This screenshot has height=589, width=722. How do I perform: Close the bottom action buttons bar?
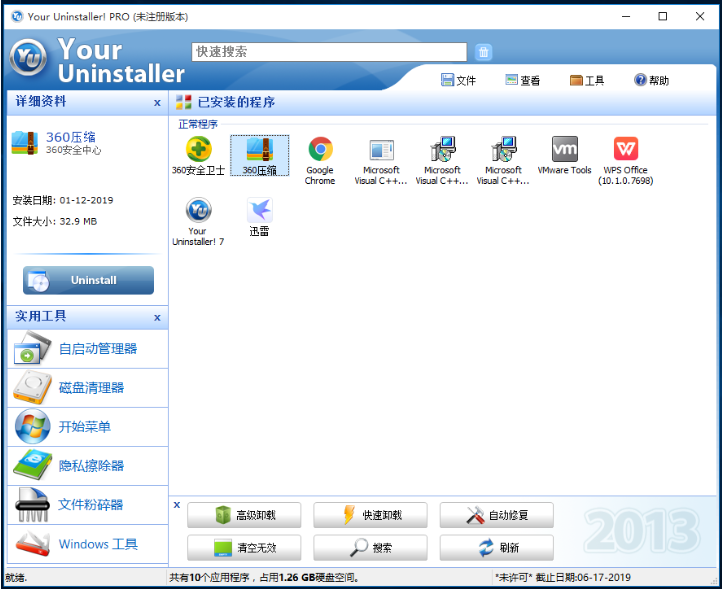tap(177, 505)
